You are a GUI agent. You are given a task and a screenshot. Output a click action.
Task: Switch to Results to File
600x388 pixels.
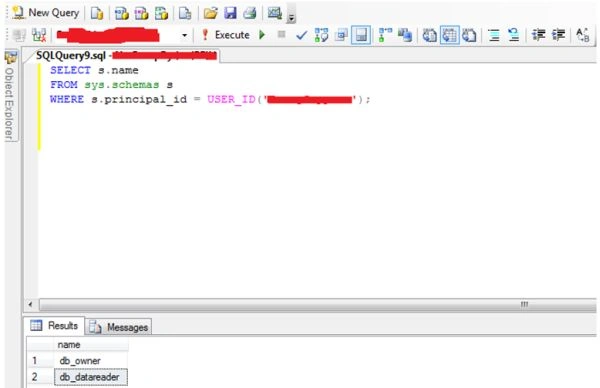click(x=469, y=36)
